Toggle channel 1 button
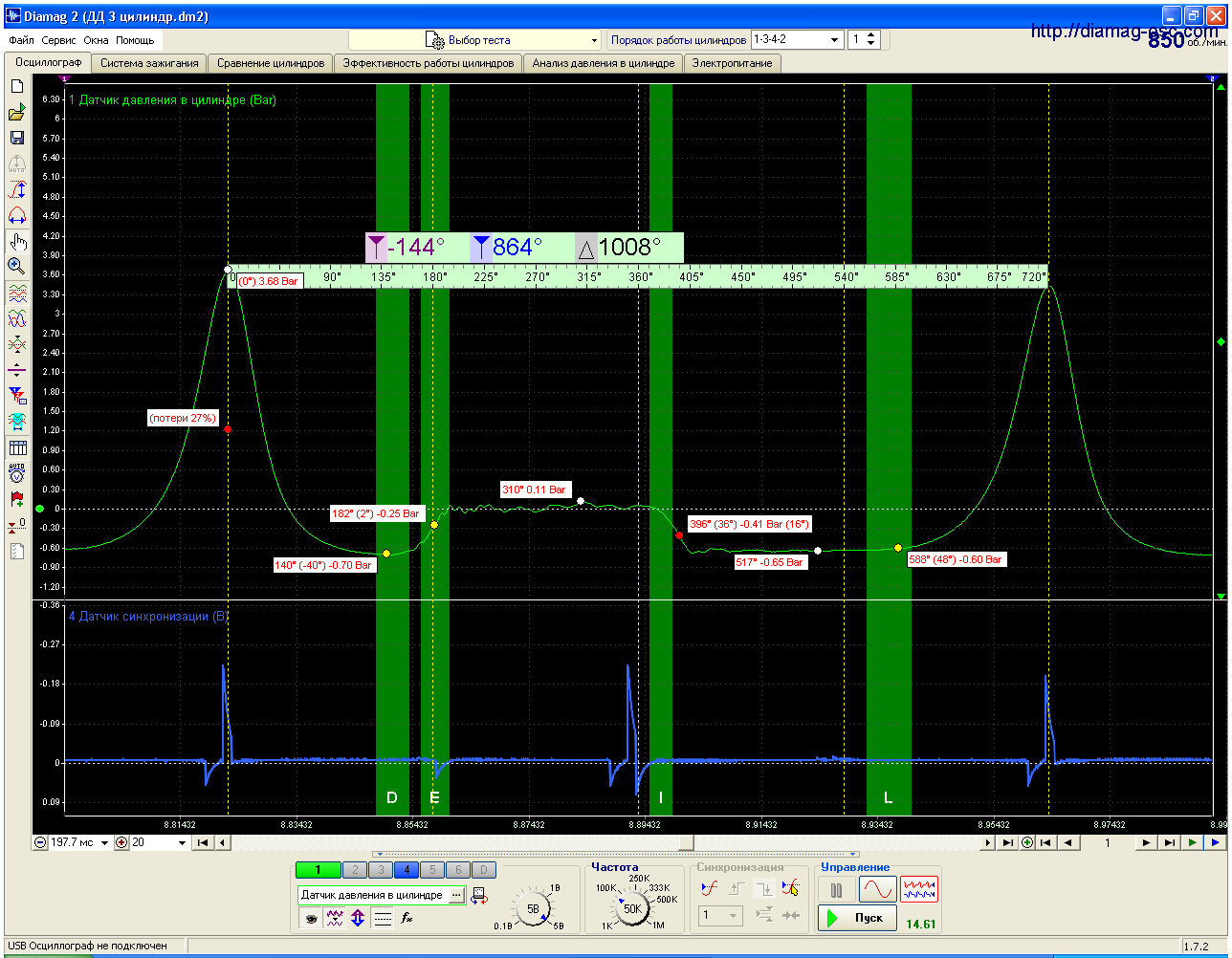Screen dimensions: 1232x958 (x=319, y=869)
